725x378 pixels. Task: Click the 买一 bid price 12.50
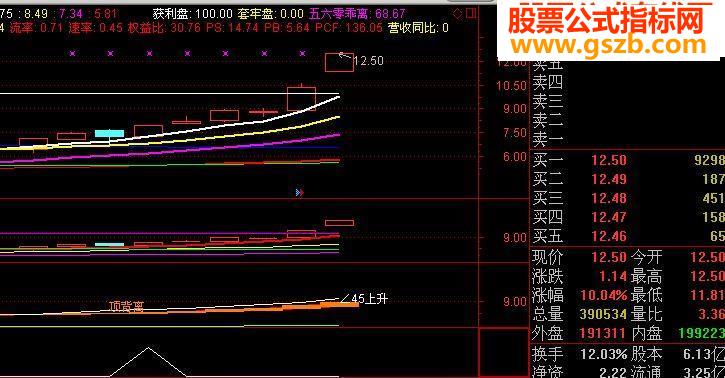(609, 160)
